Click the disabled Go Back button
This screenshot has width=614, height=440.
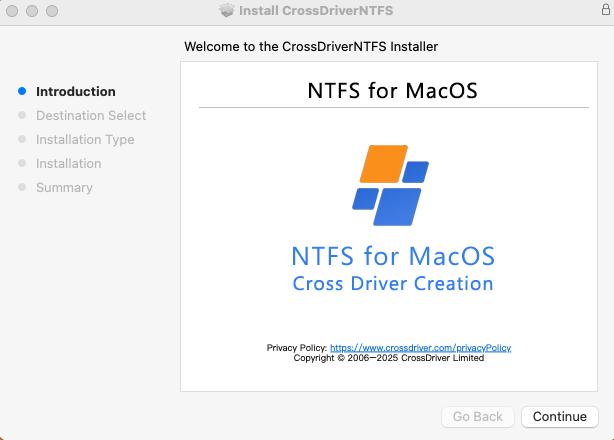(478, 417)
